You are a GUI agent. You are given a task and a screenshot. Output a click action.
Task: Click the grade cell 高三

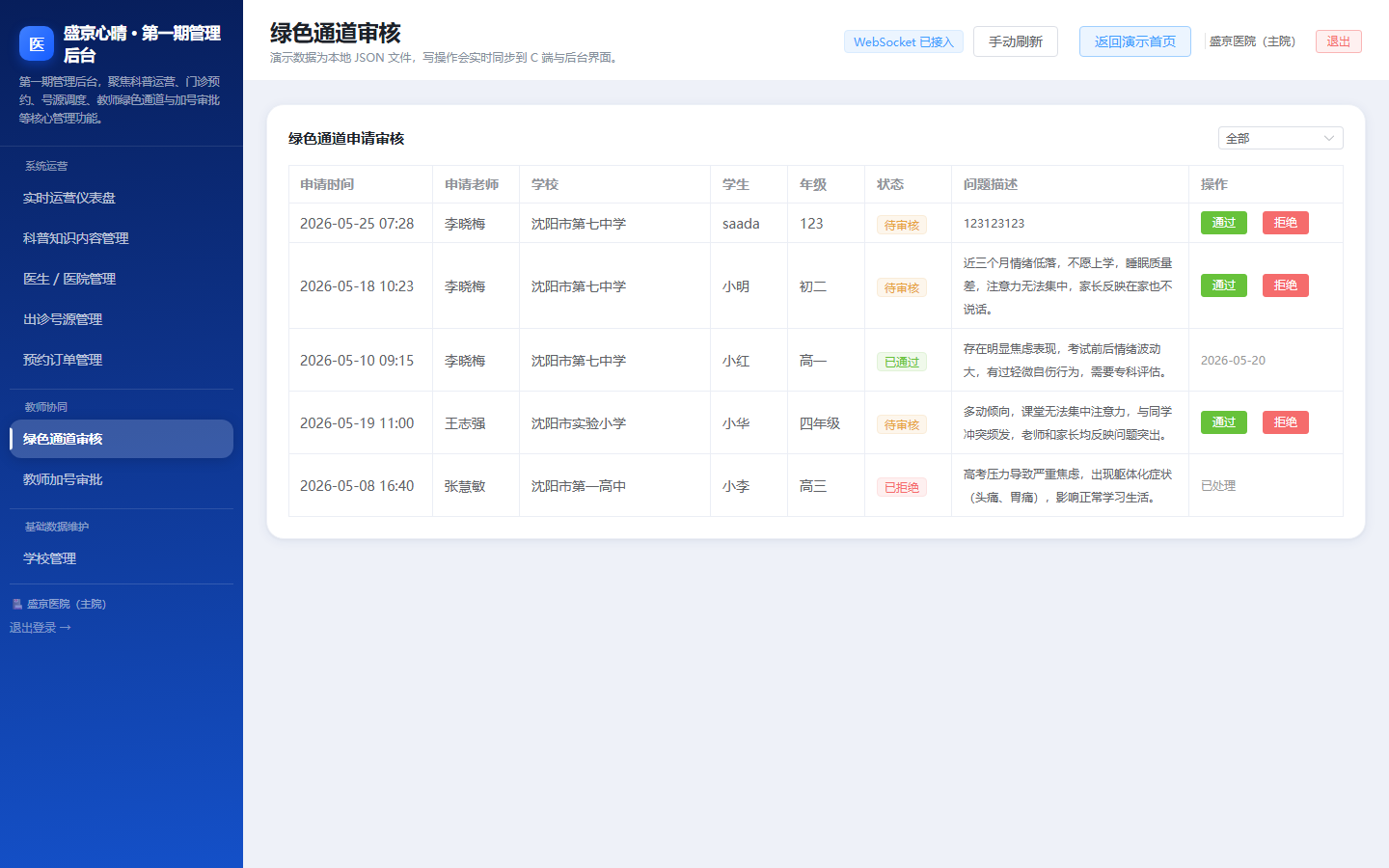pyautogui.click(x=813, y=486)
